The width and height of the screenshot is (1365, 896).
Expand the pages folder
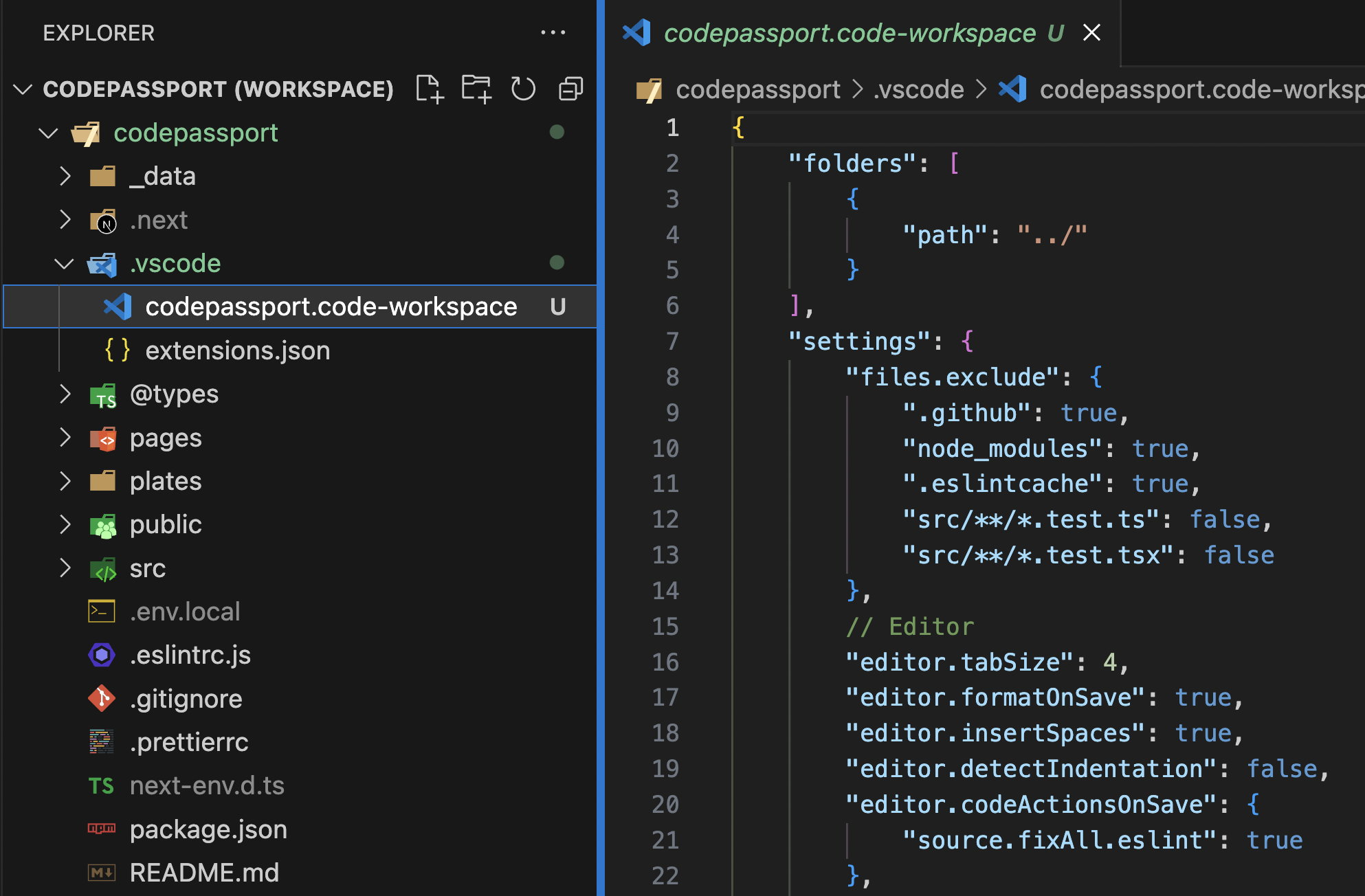[65, 438]
